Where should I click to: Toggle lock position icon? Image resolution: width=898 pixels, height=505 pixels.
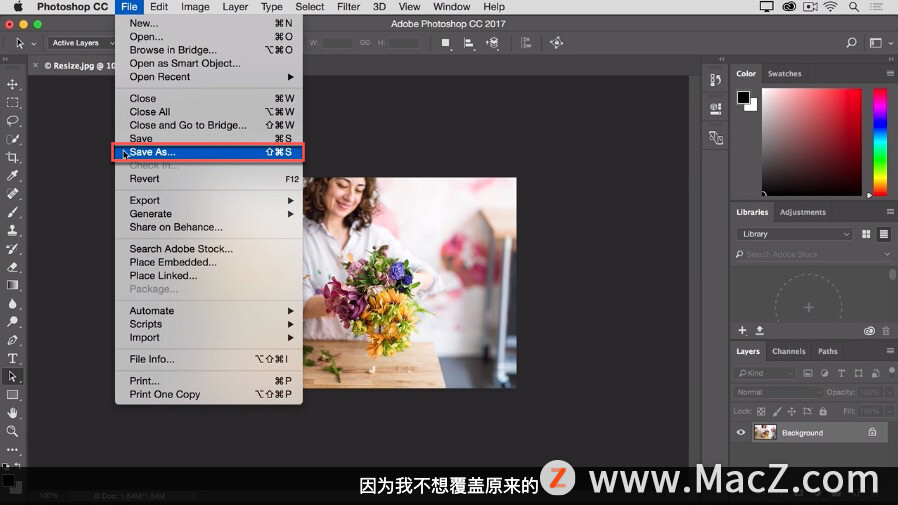click(x=791, y=411)
